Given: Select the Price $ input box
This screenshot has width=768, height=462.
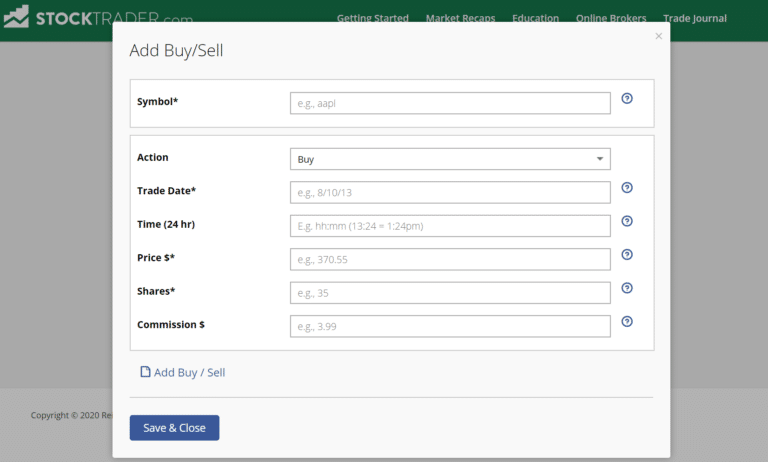Looking at the screenshot, I should 450,259.
